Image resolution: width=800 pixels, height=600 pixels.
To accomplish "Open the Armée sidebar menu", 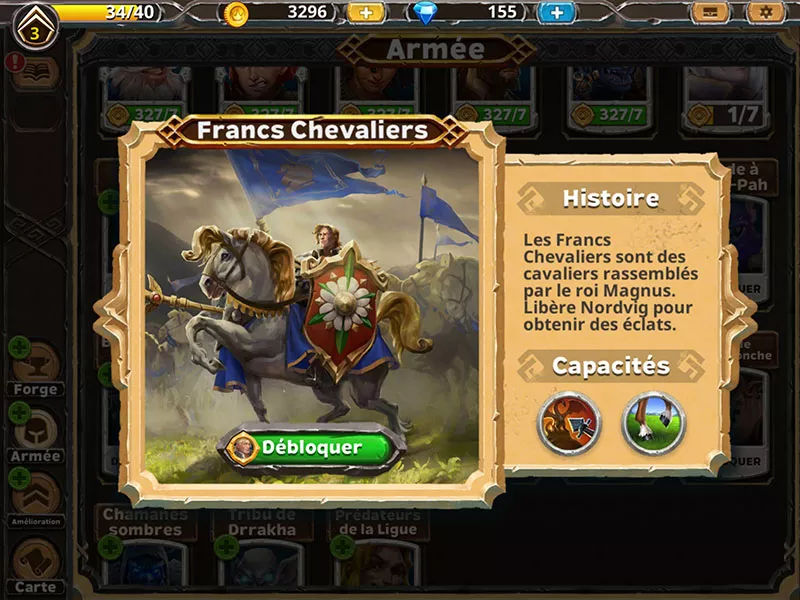I will tap(35, 435).
